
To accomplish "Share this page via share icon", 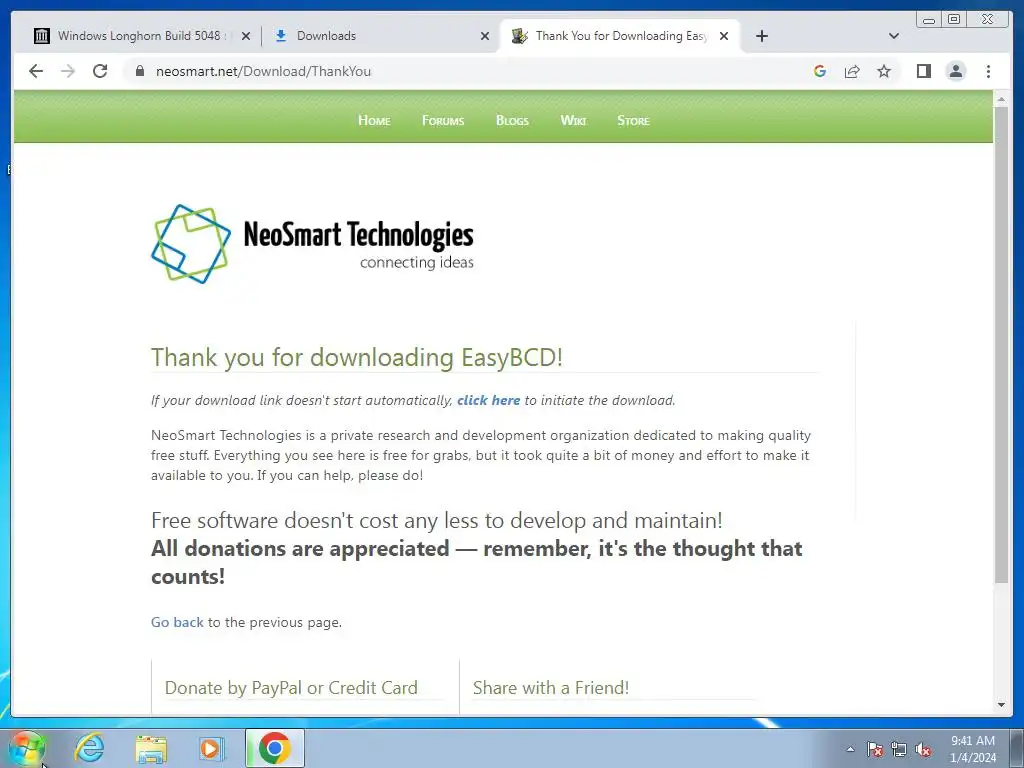I will tap(852, 71).
